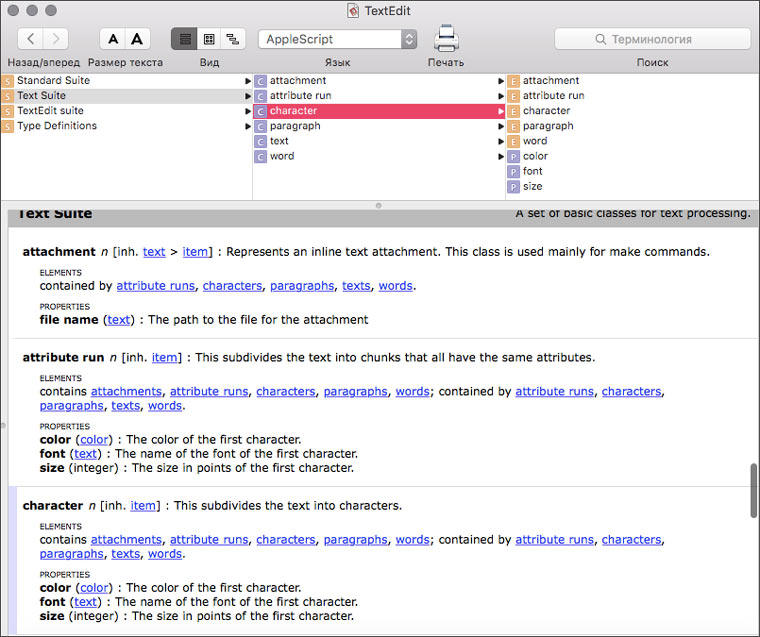Open 'attachments' link in character elements
The width and height of the screenshot is (760, 637).
click(x=126, y=540)
